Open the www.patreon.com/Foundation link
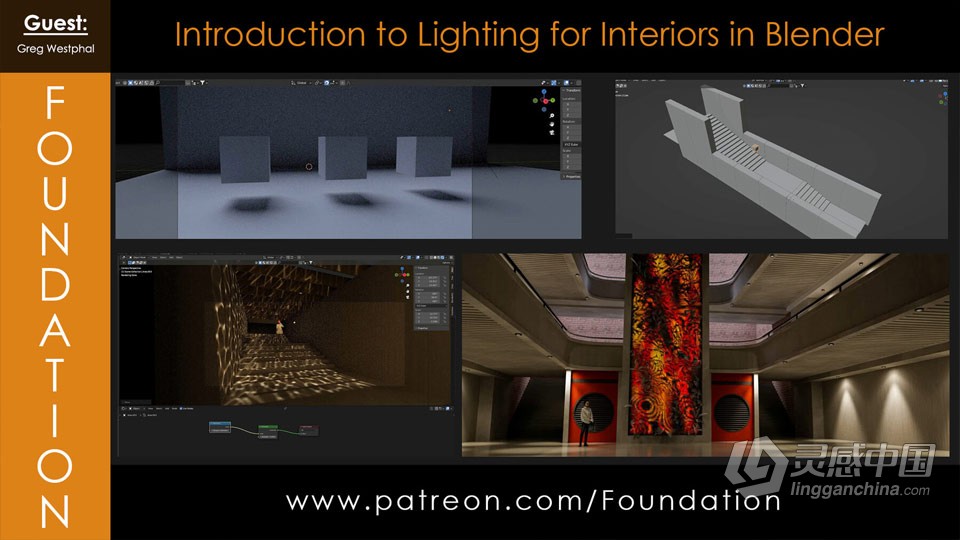This screenshot has width=960, height=540. coord(533,501)
